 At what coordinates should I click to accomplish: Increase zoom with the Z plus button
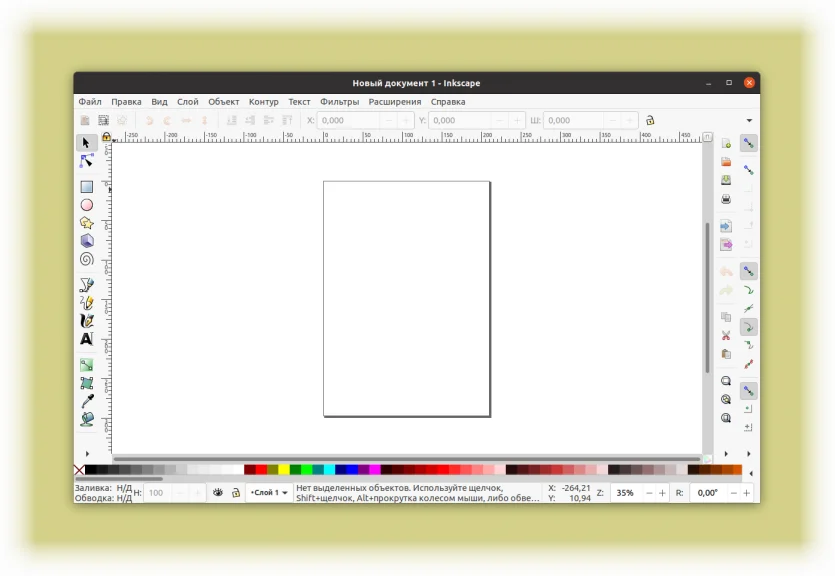click(662, 493)
